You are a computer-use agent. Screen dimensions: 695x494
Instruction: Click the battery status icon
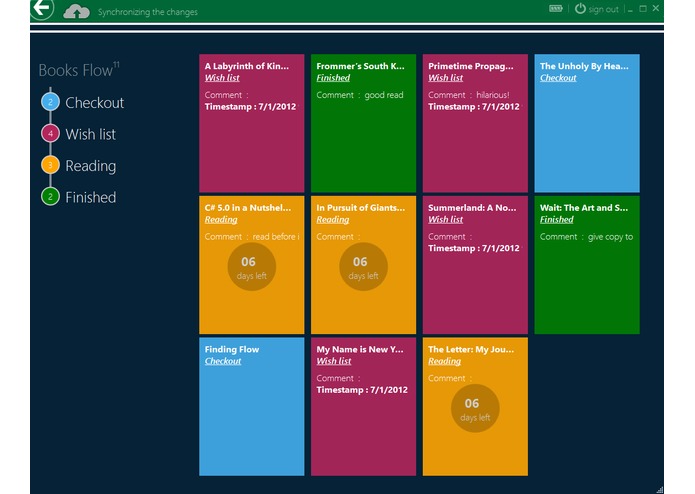coord(555,8)
